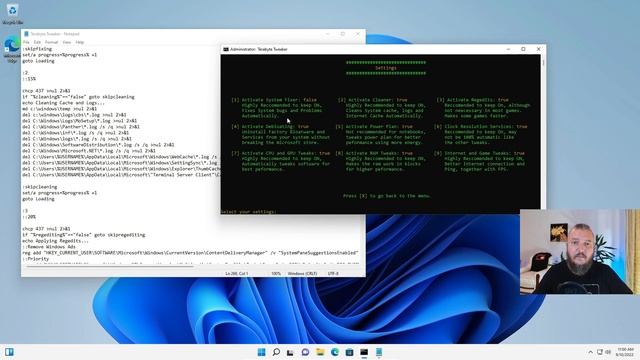Viewport: 640px width, 360px height.
Task: Click 'Activate Power Plan: true' option in console
Action: 374,127
